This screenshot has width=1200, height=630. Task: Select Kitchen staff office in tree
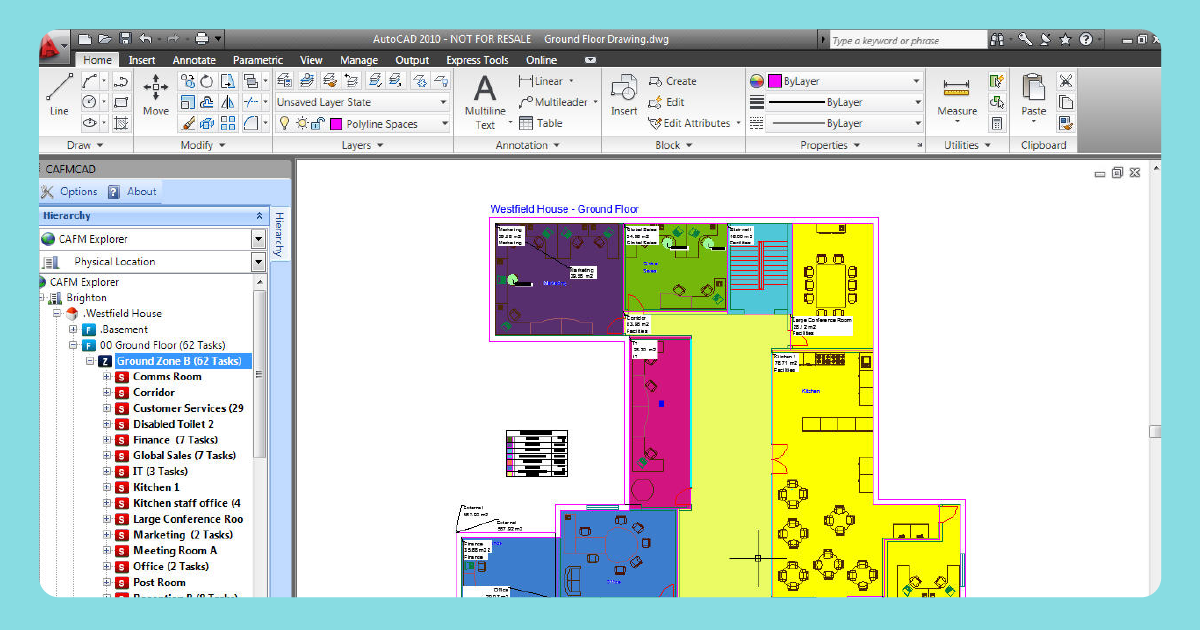click(x=187, y=503)
